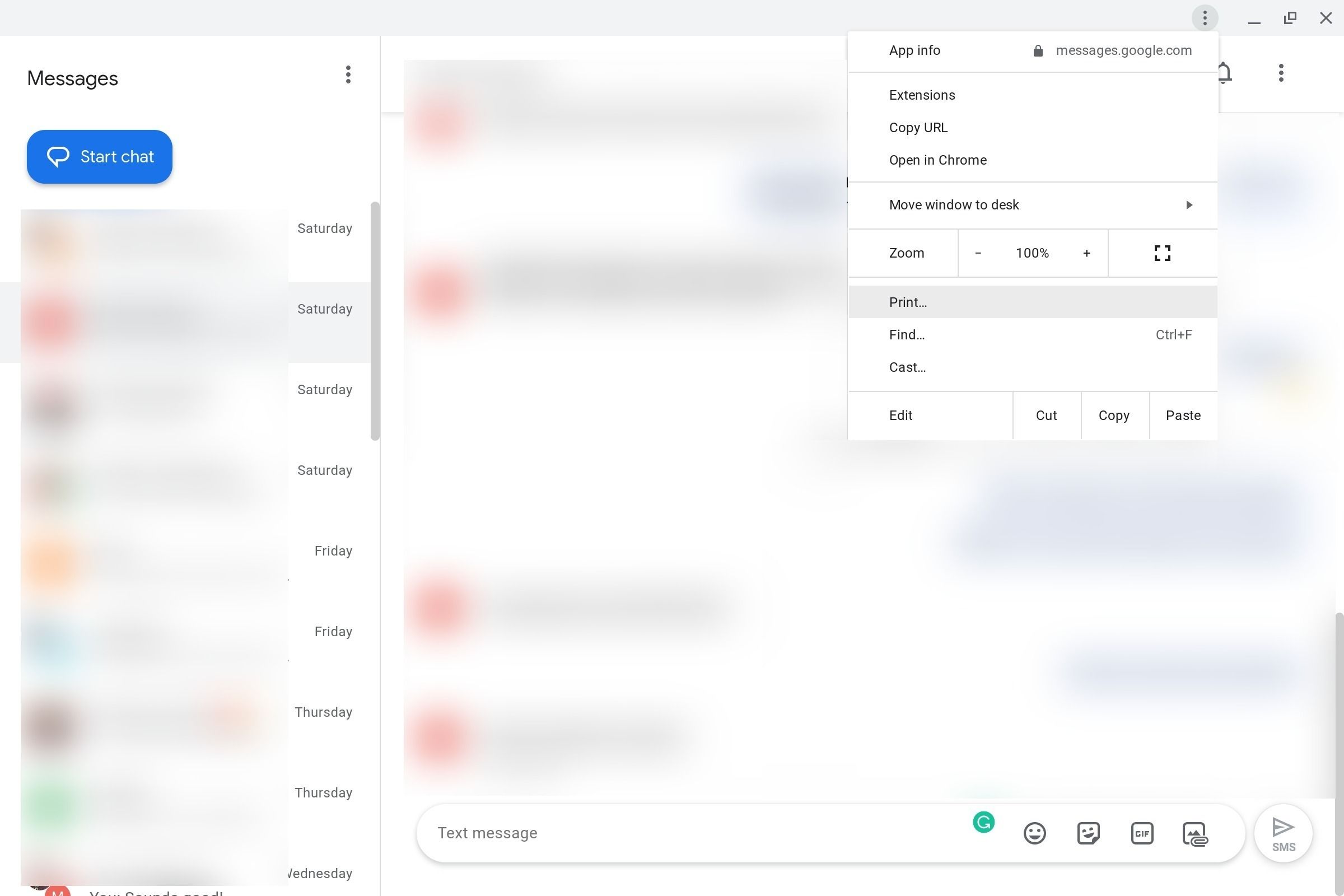Click the Start chat button

pos(100,157)
